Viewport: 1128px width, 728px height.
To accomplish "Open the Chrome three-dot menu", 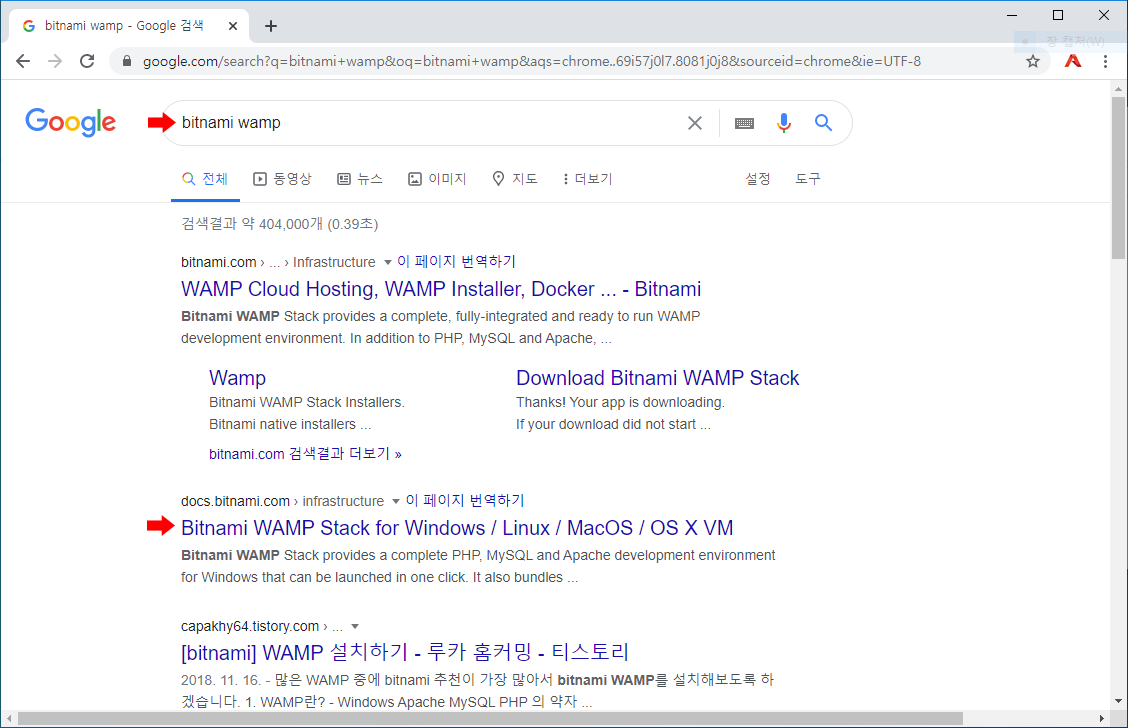I will click(1106, 61).
